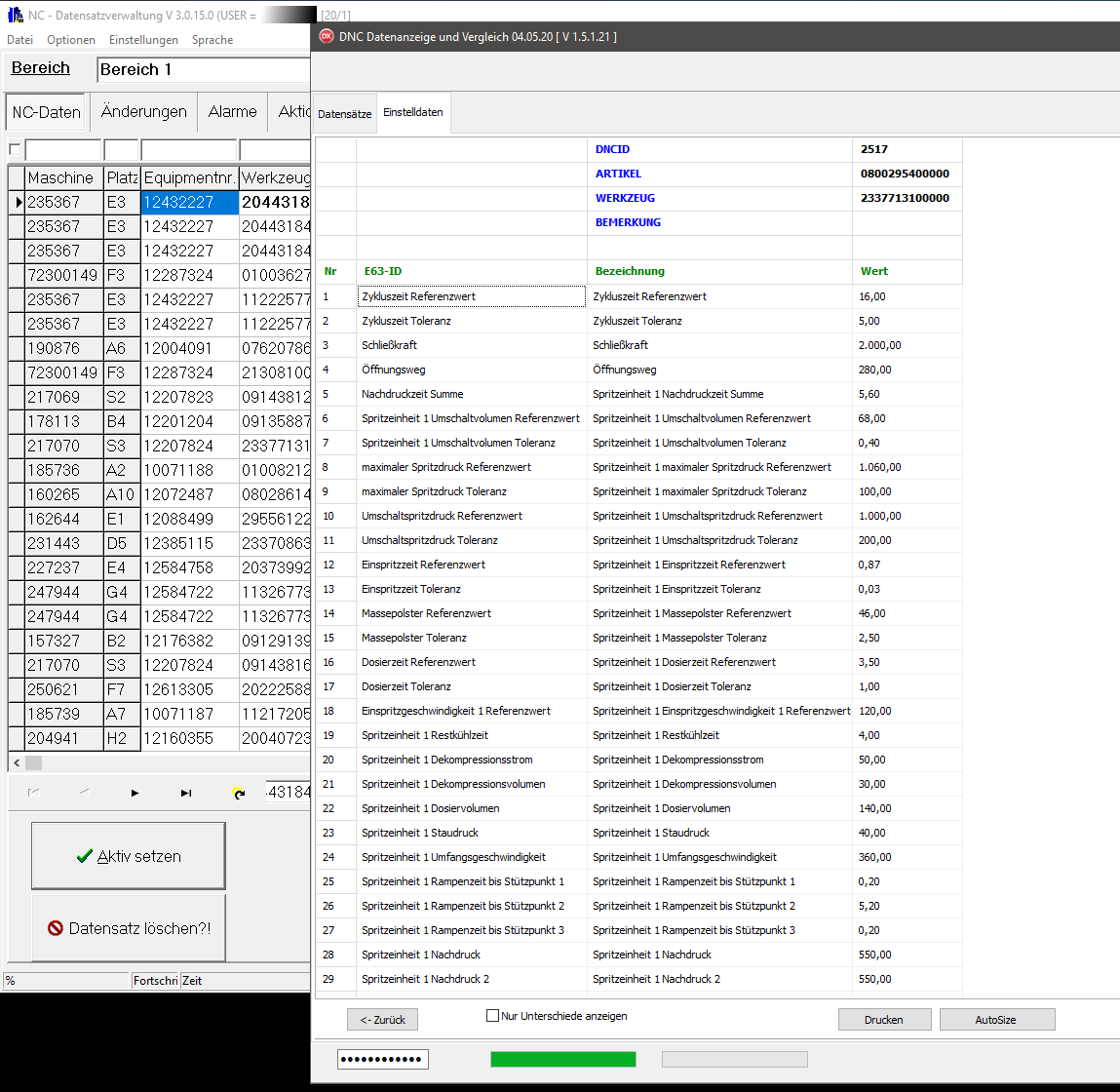
Task: Click the green progress bar
Action: [562, 1059]
